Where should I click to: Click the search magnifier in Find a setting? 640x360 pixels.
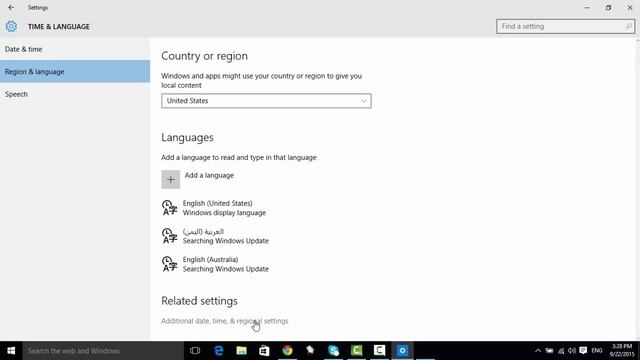pos(628,27)
